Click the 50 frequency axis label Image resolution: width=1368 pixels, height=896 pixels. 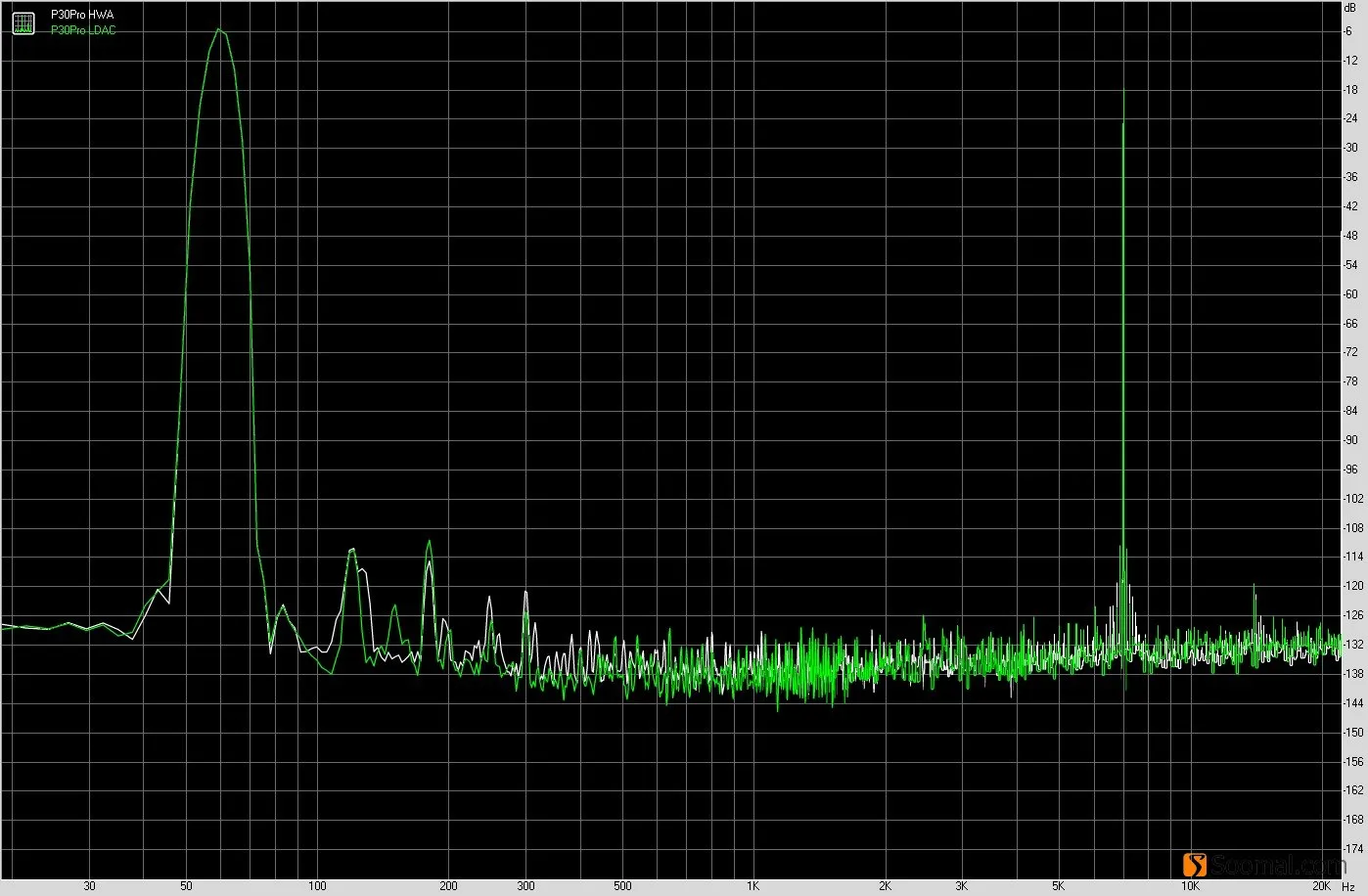pyautogui.click(x=186, y=886)
